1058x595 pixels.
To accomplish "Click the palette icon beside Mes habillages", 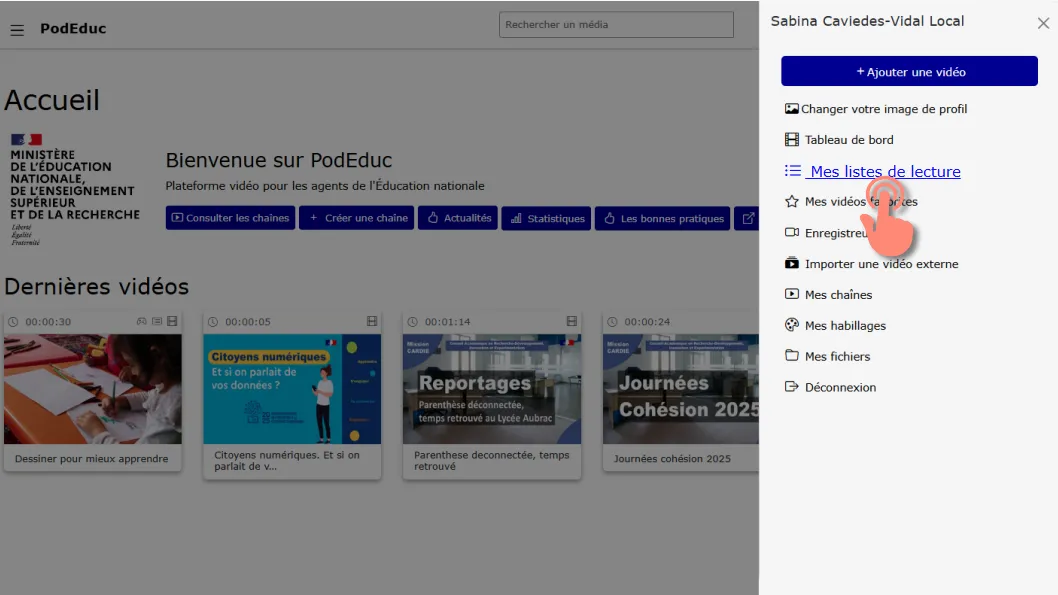I will click(791, 325).
